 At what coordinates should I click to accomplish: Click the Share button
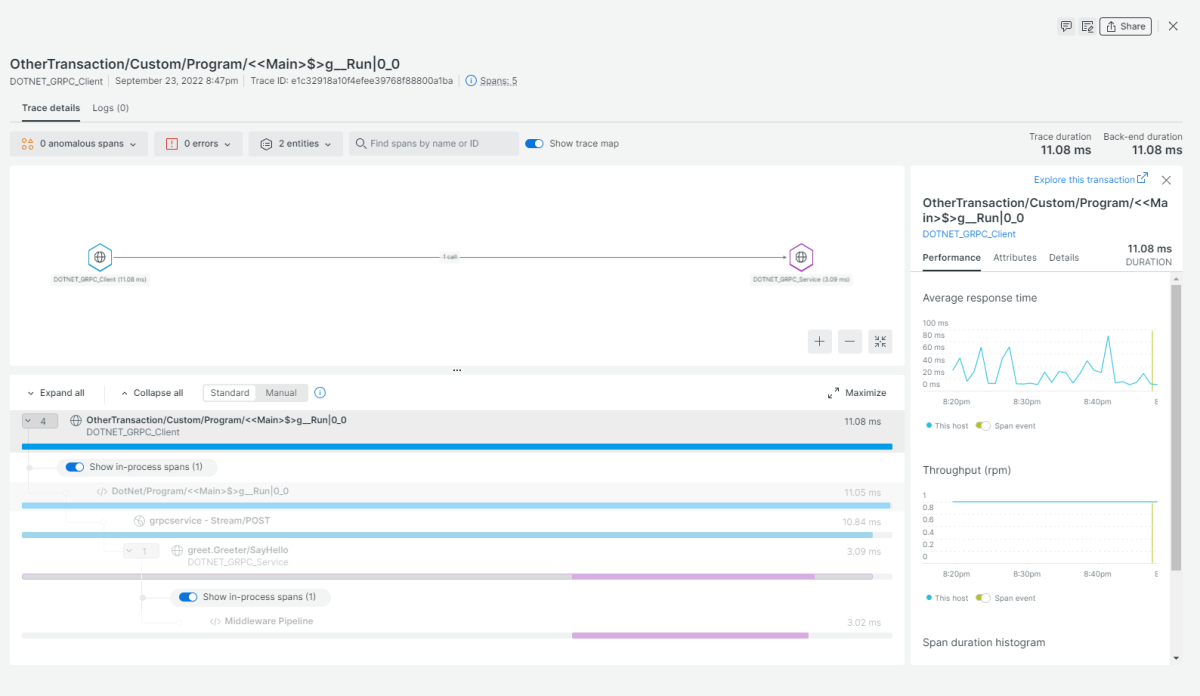[x=1125, y=27]
